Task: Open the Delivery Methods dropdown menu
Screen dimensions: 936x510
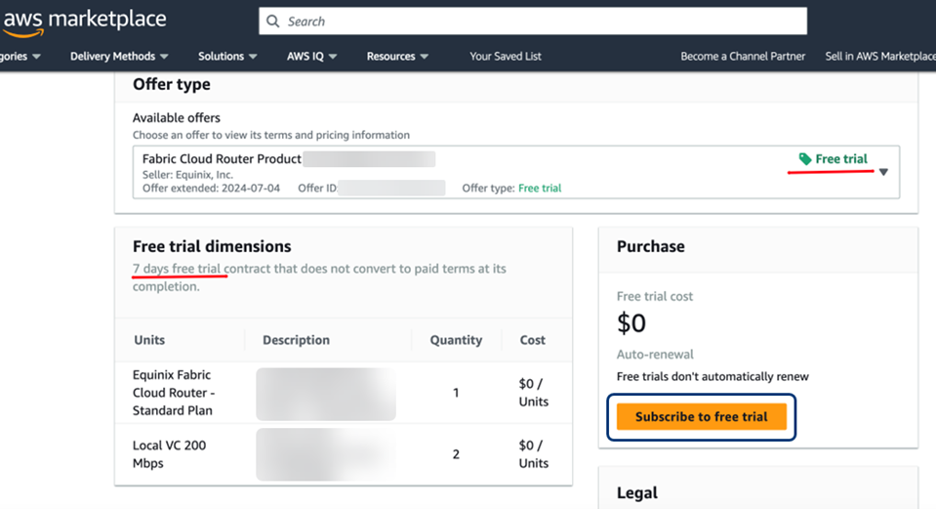Action: tap(119, 56)
